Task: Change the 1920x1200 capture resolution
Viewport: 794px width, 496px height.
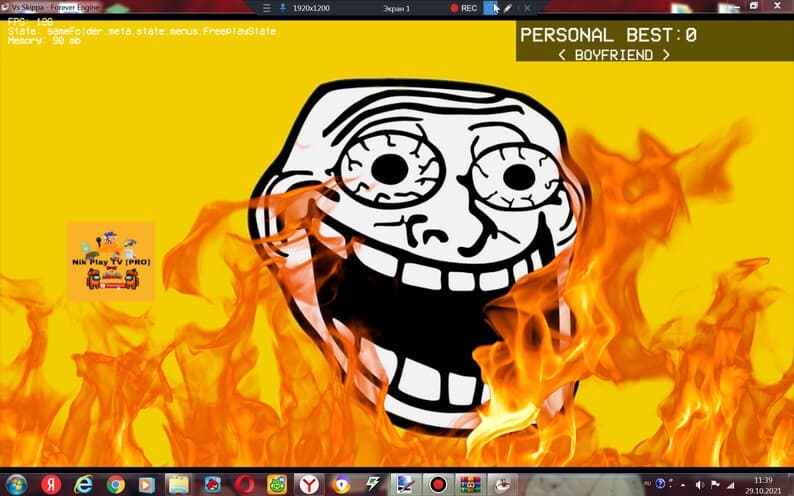Action: click(x=311, y=8)
